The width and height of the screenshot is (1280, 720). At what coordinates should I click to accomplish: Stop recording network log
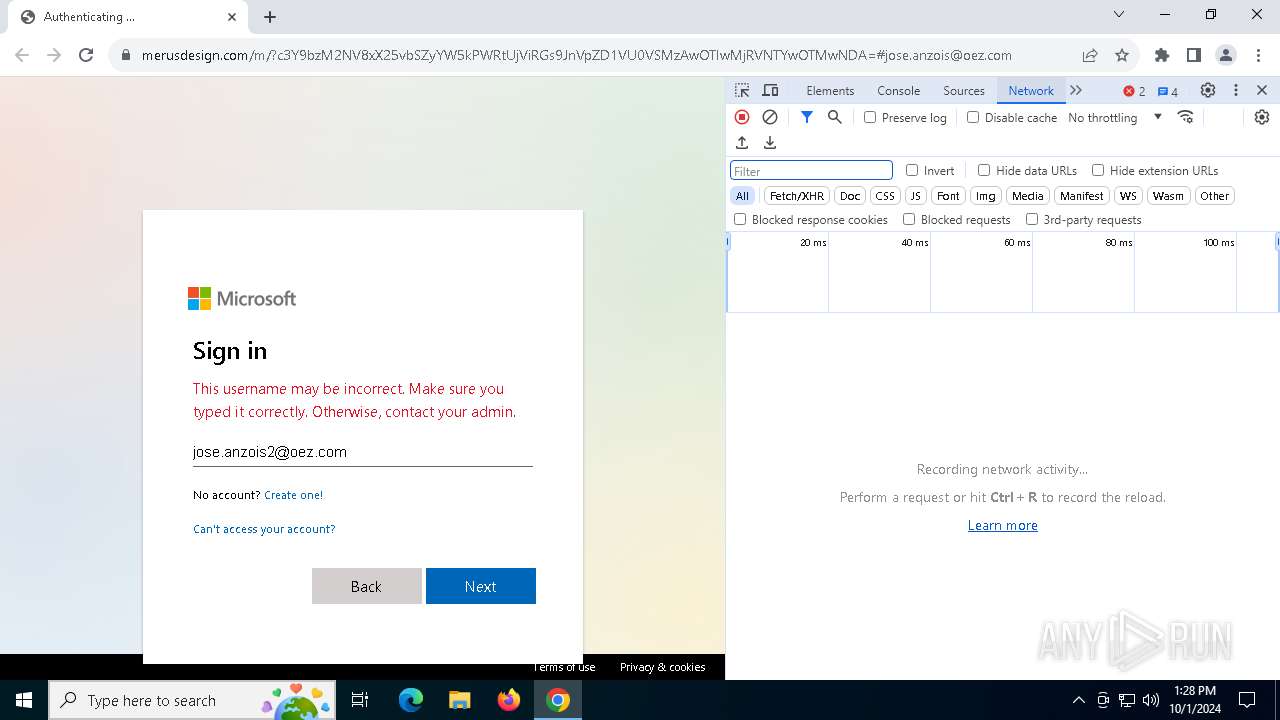[742, 117]
